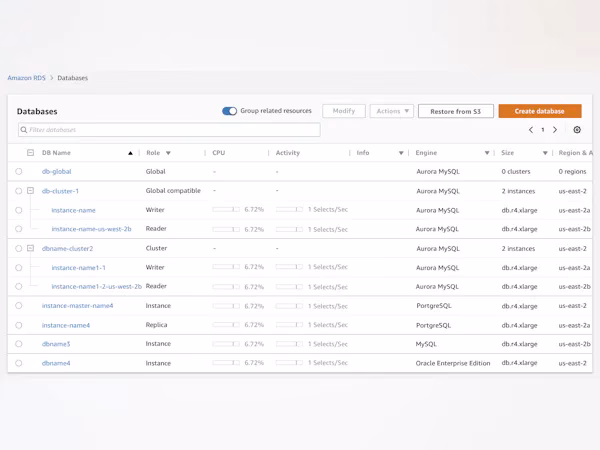This screenshot has width=600, height=450.
Task: Focus the Filter databases search field
Action: point(170,130)
